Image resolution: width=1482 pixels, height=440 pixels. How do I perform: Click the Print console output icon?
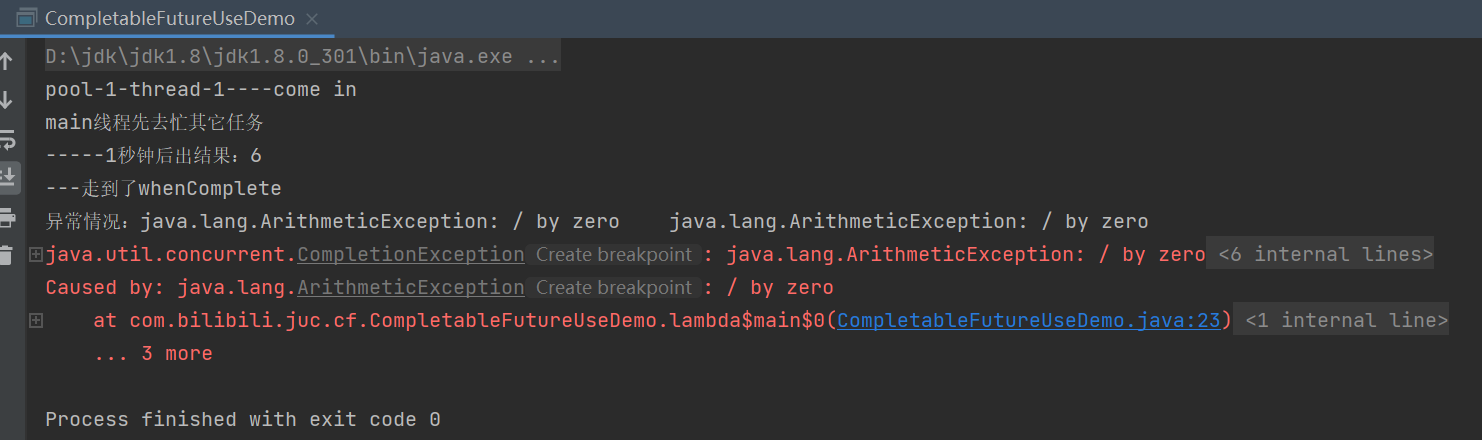pos(7,217)
